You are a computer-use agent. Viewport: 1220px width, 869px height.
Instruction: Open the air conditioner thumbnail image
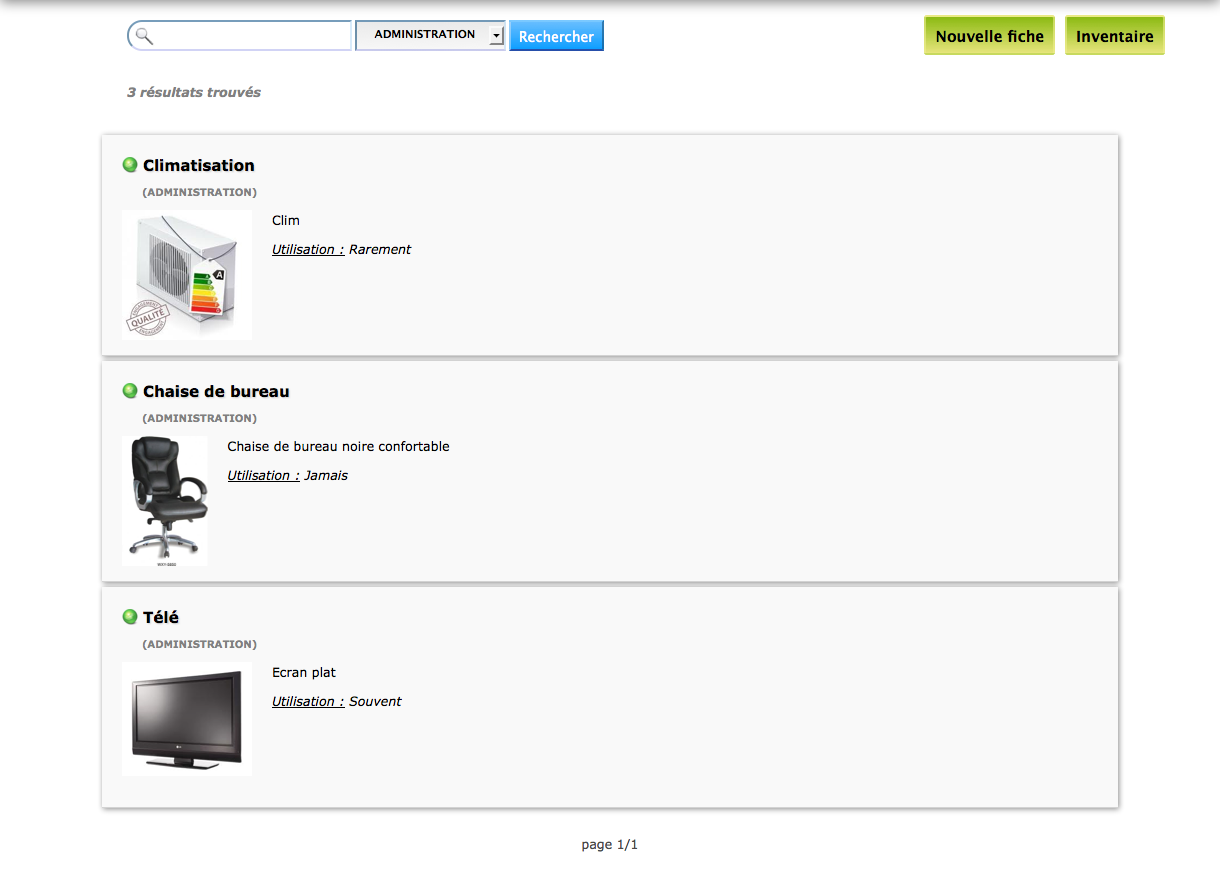[187, 275]
